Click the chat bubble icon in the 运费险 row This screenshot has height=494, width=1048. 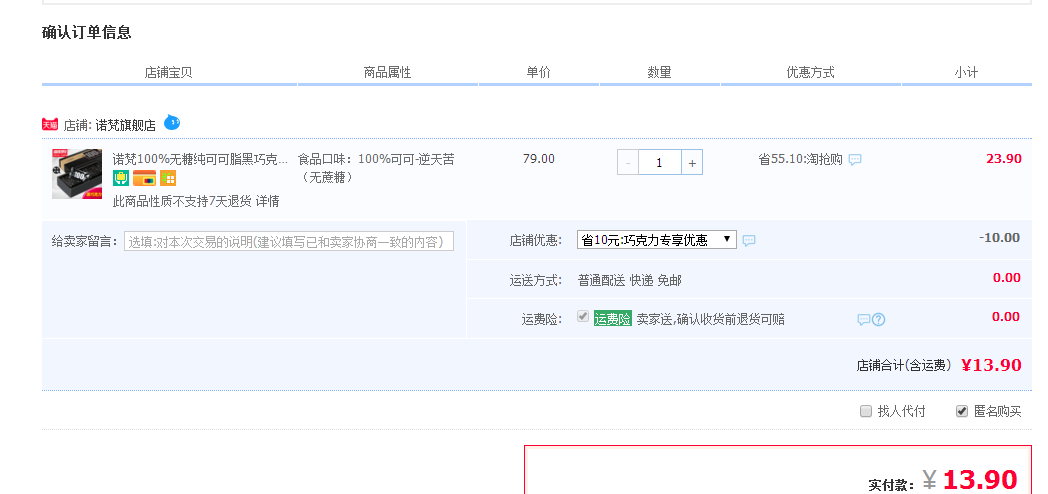point(864,320)
